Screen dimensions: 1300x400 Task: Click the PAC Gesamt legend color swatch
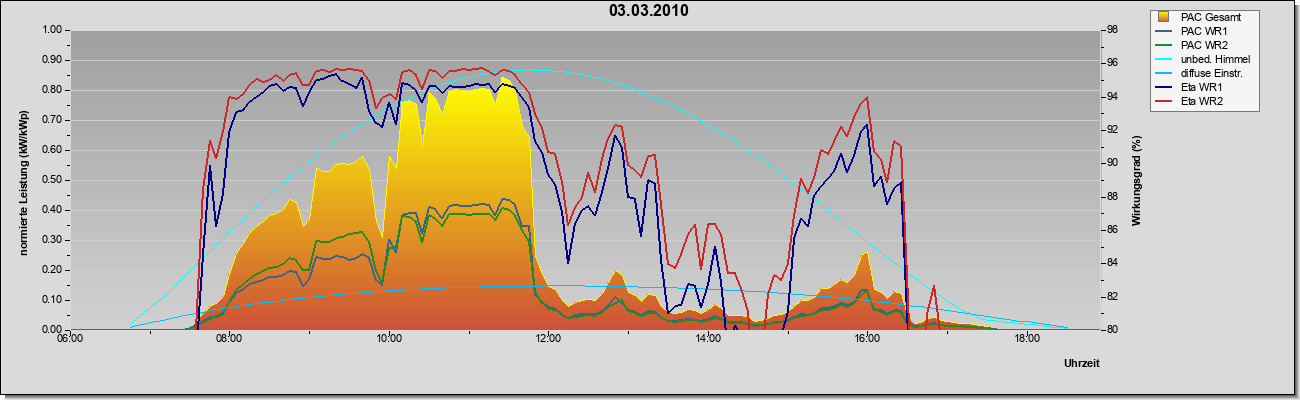pyautogui.click(x=1164, y=17)
